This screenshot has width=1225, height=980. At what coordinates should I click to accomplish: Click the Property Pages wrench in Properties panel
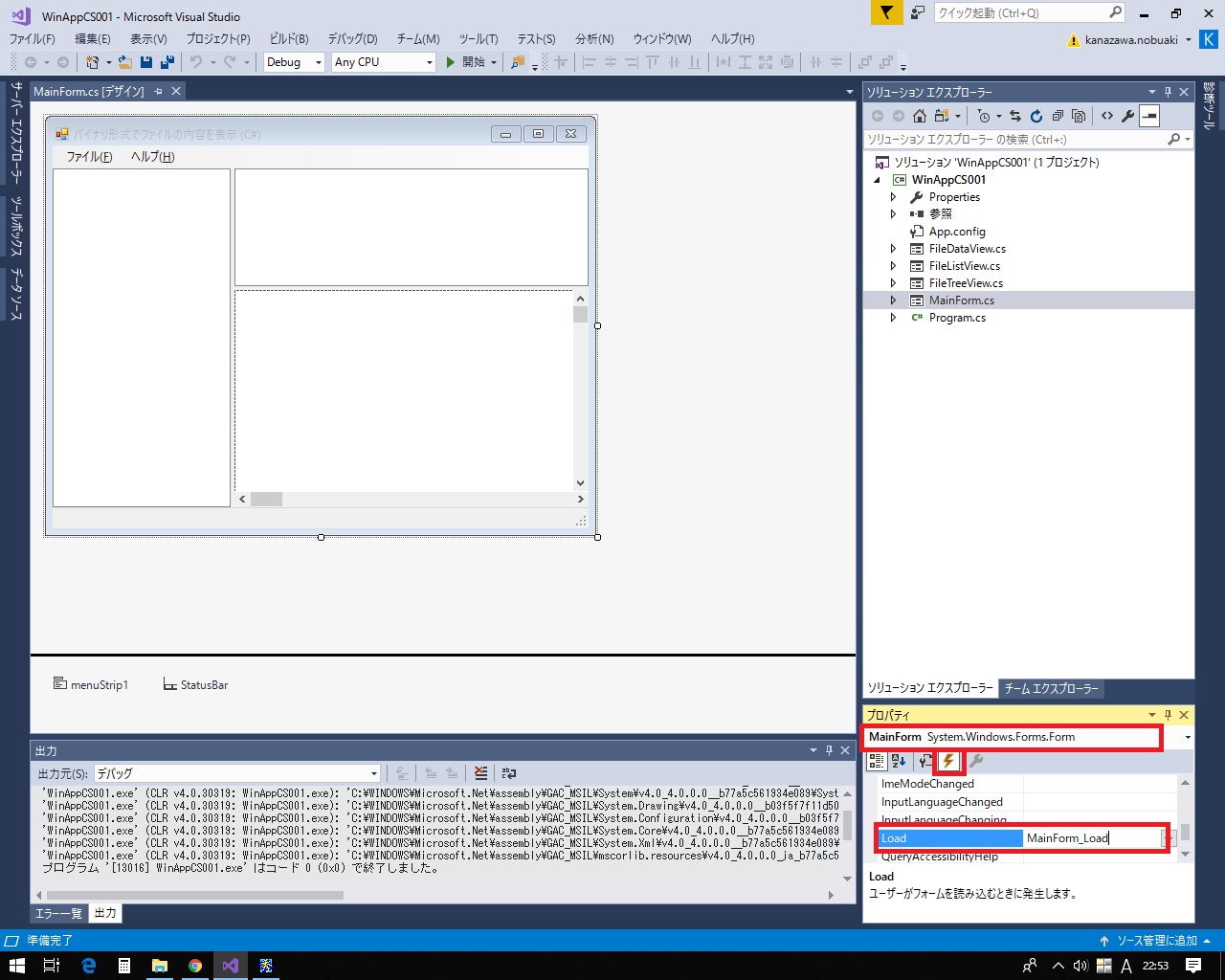pos(976,761)
